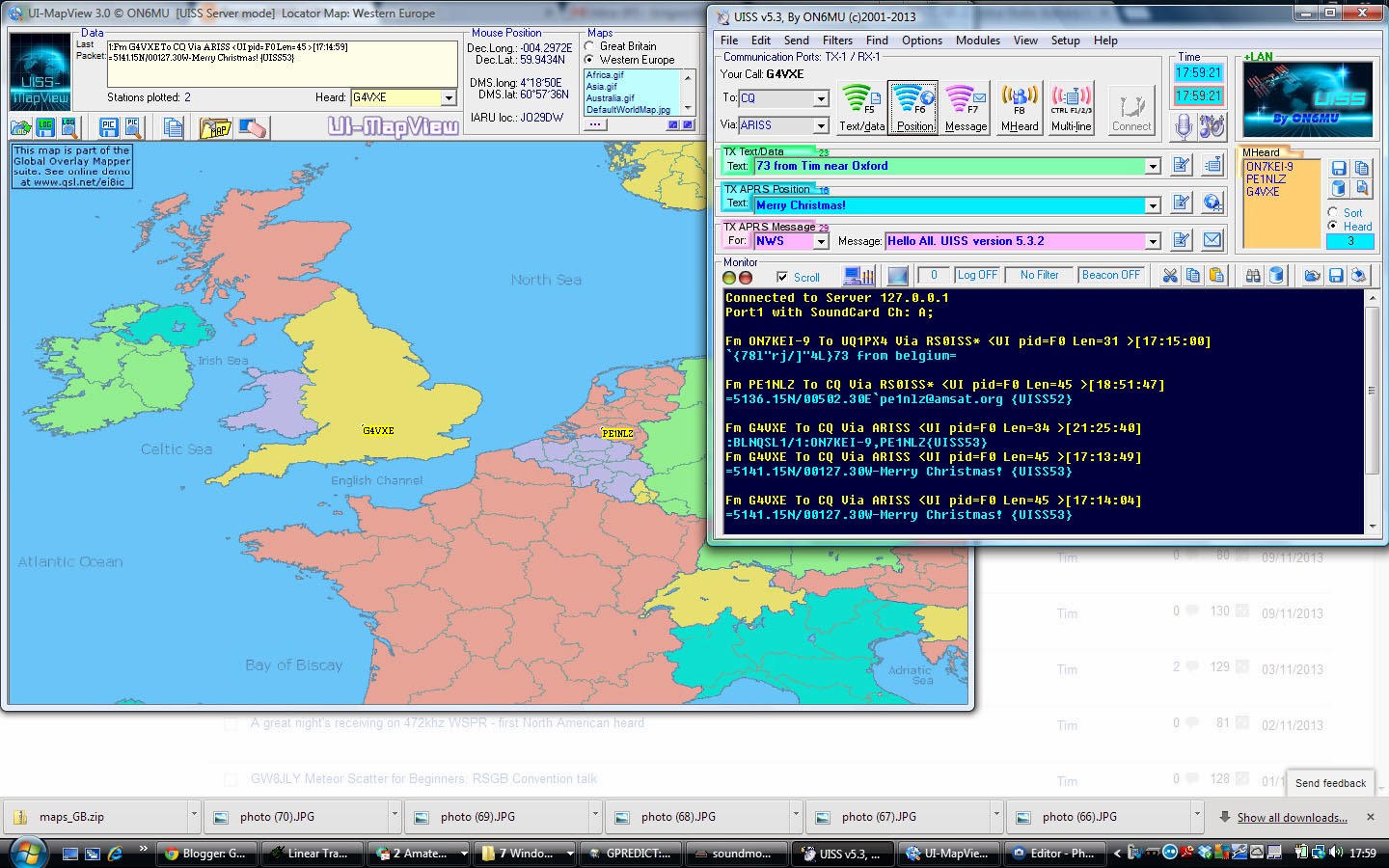Select the Sort radio button under MHeard
This screenshot has width=1389, height=868.
(1333, 212)
